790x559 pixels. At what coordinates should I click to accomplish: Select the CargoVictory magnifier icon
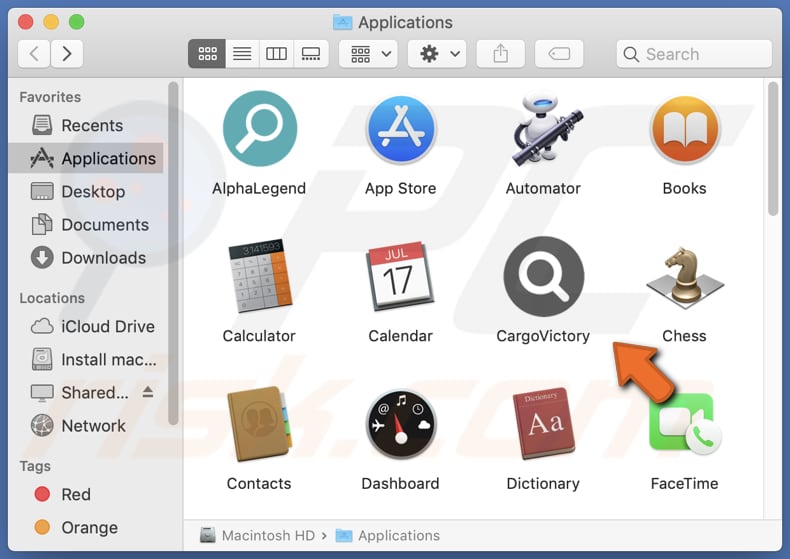[x=544, y=276]
